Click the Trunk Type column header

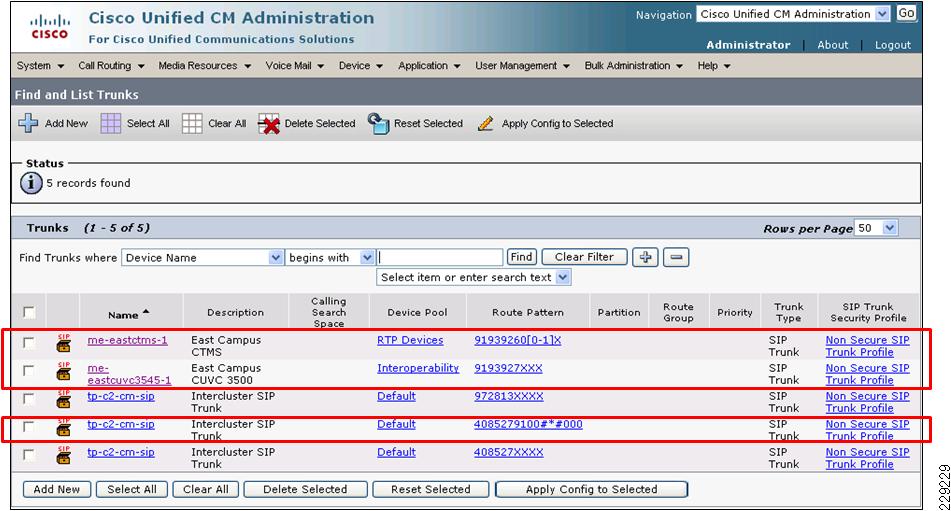788,312
